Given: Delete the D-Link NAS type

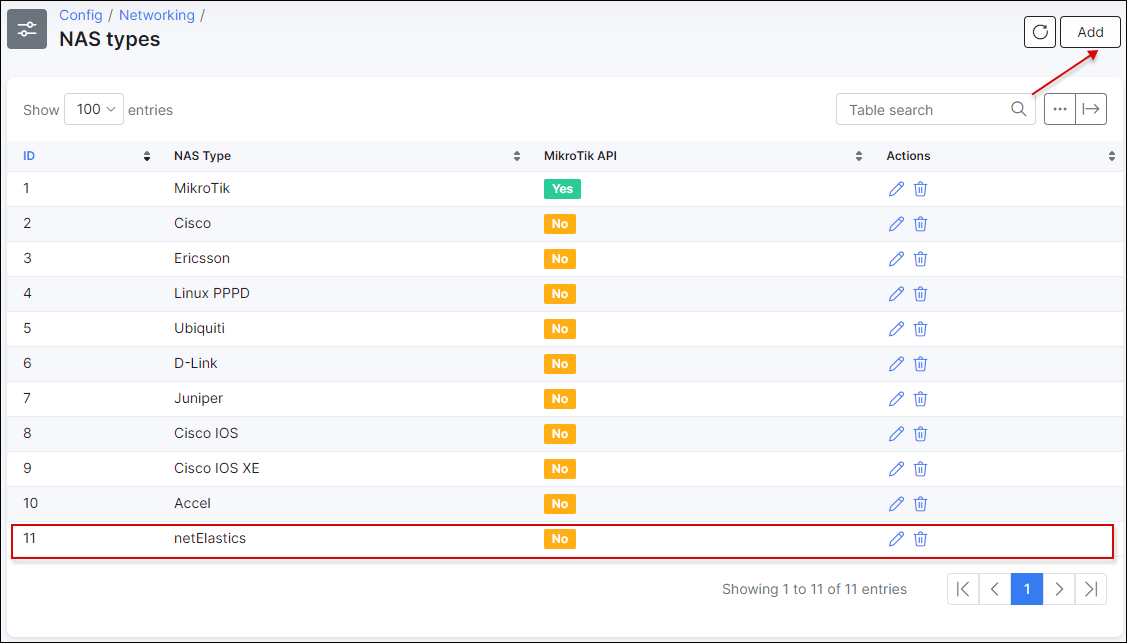Looking at the screenshot, I should click(x=920, y=364).
